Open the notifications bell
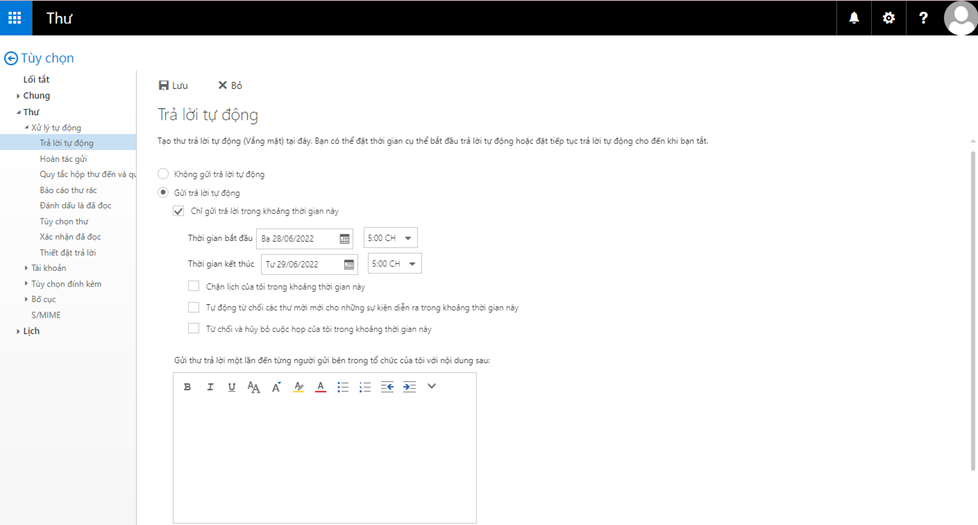 pyautogui.click(x=854, y=18)
